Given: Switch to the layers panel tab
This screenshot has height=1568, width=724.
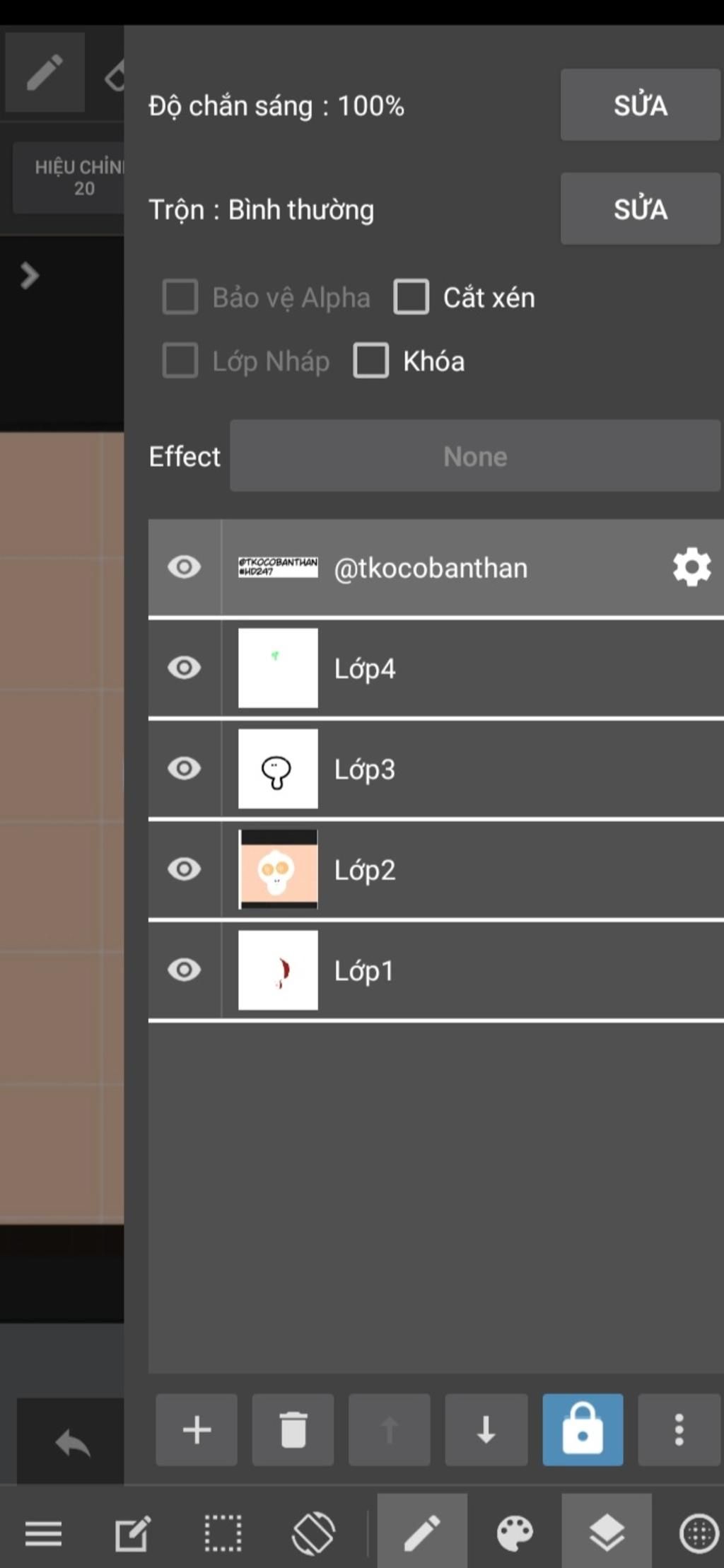Looking at the screenshot, I should (x=607, y=1533).
